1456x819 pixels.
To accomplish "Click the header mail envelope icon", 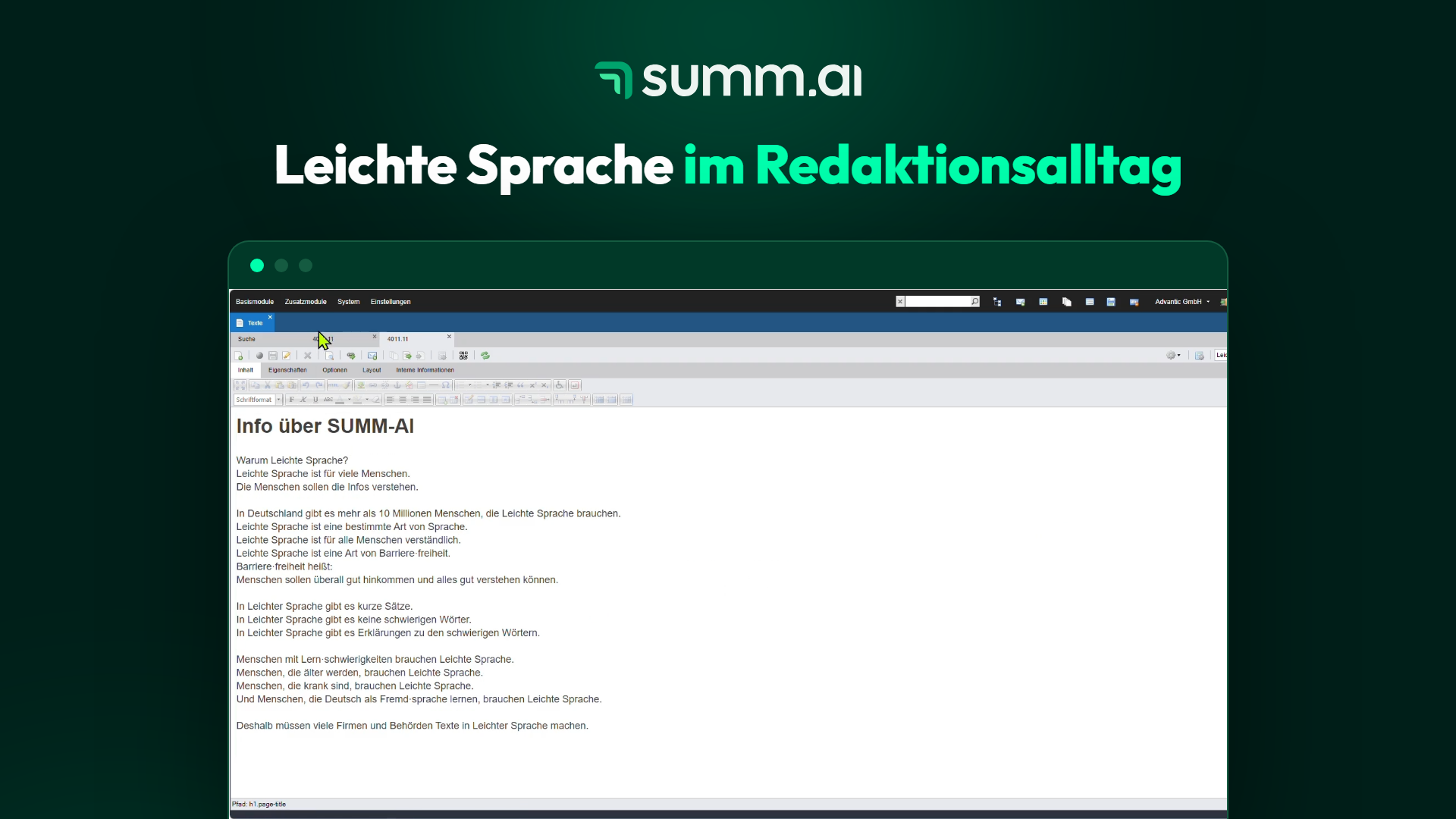I will [x=1021, y=302].
